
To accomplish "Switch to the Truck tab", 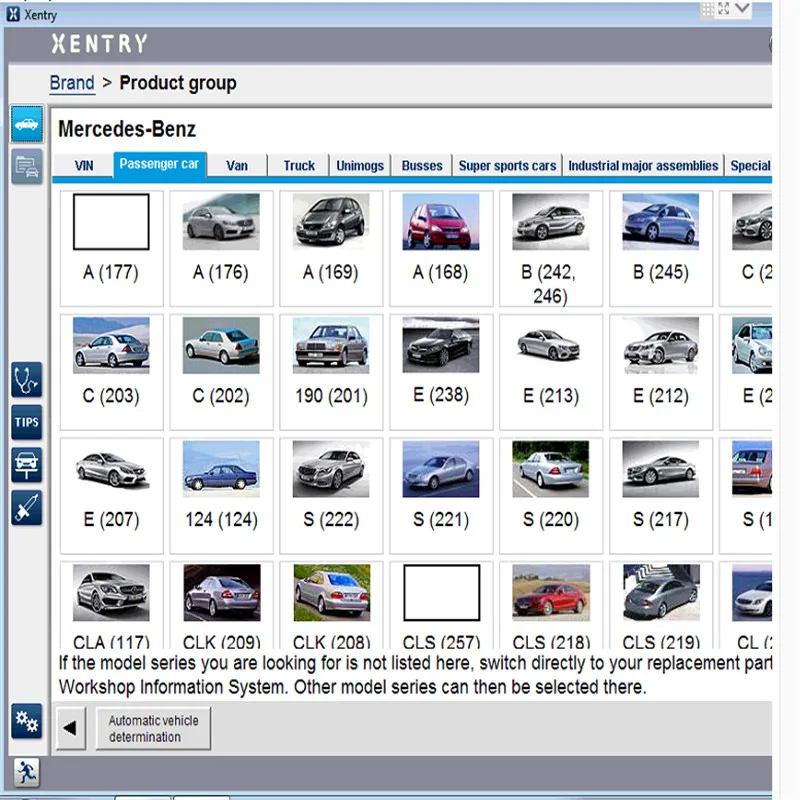I will pyautogui.click(x=299, y=166).
